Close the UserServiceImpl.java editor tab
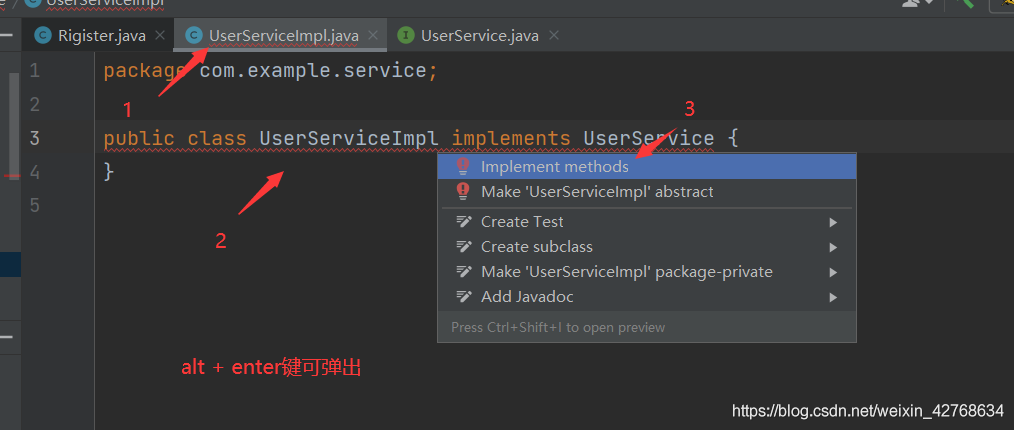The width and height of the screenshot is (1014, 430). 374,36
